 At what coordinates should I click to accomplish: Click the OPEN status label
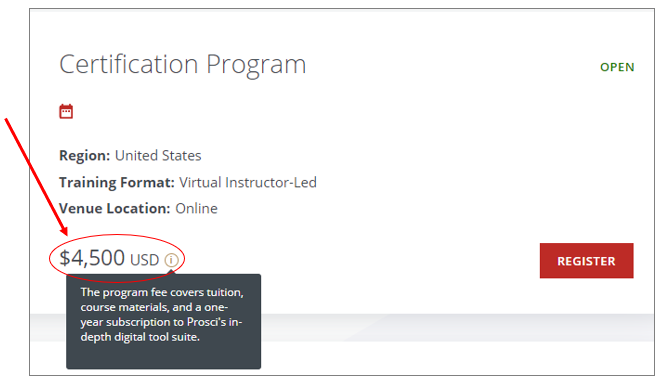(617, 67)
